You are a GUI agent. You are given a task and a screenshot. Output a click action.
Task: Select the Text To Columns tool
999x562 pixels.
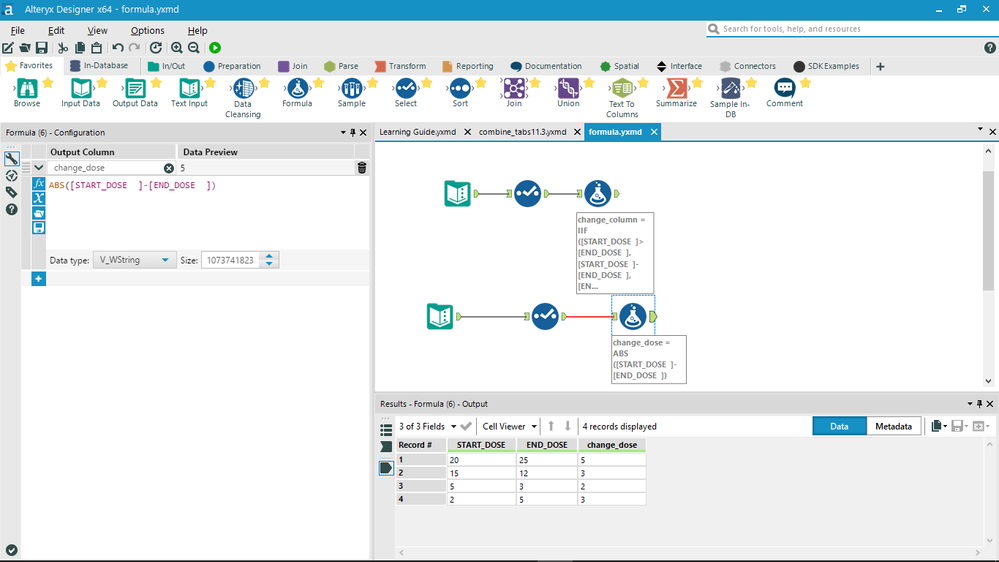coord(622,97)
